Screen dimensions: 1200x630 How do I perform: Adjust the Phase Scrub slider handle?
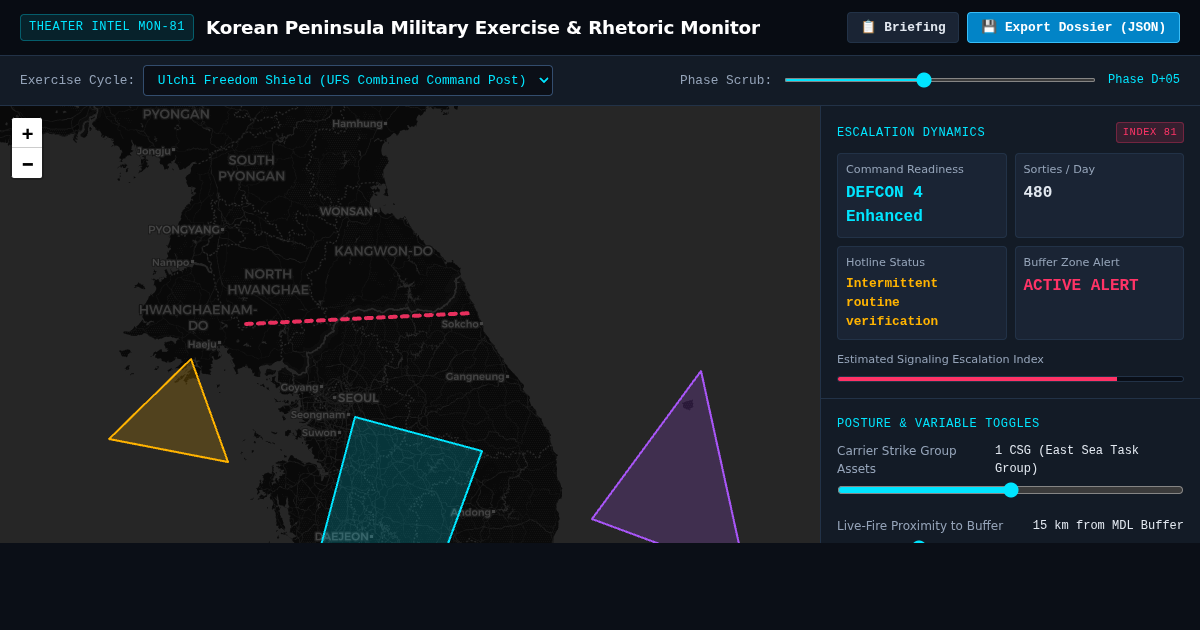[924, 80]
